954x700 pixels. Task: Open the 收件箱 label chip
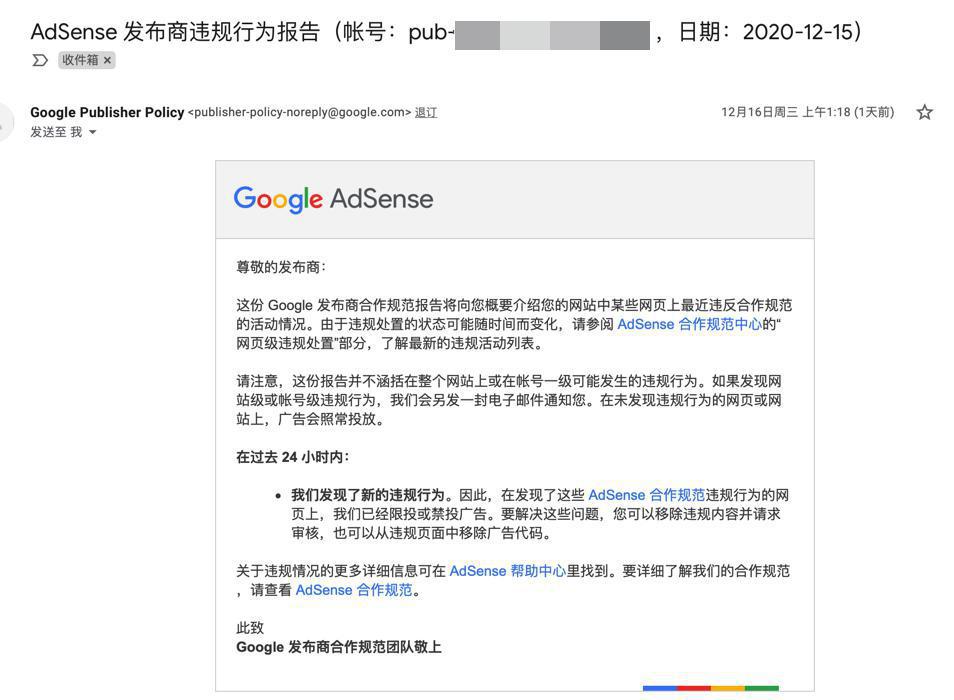pyautogui.click(x=80, y=60)
